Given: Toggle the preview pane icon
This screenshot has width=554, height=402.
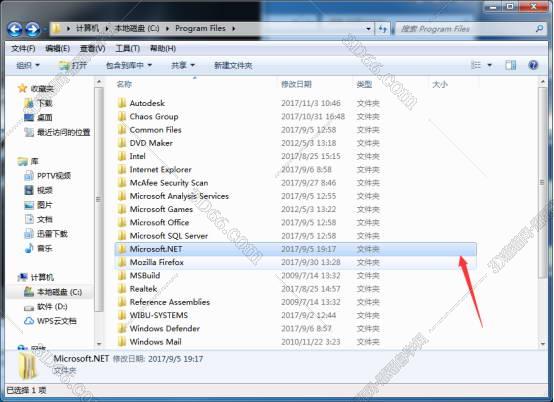Looking at the screenshot, I should [511, 65].
